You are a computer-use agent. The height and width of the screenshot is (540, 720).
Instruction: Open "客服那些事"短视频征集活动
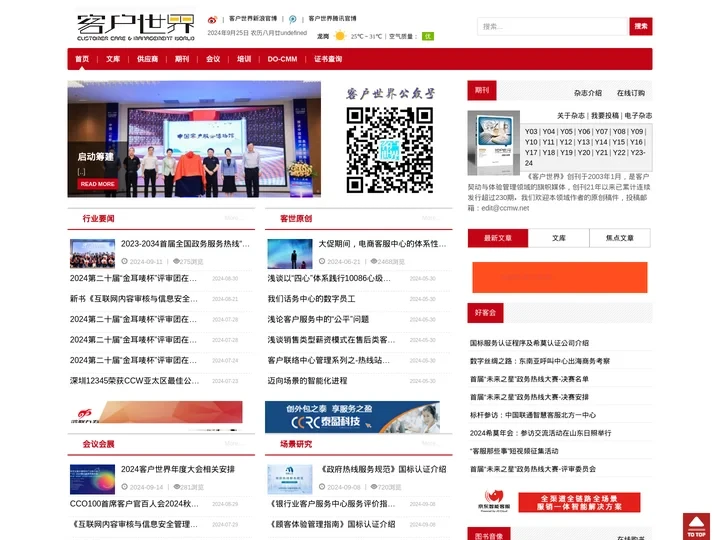point(514,451)
